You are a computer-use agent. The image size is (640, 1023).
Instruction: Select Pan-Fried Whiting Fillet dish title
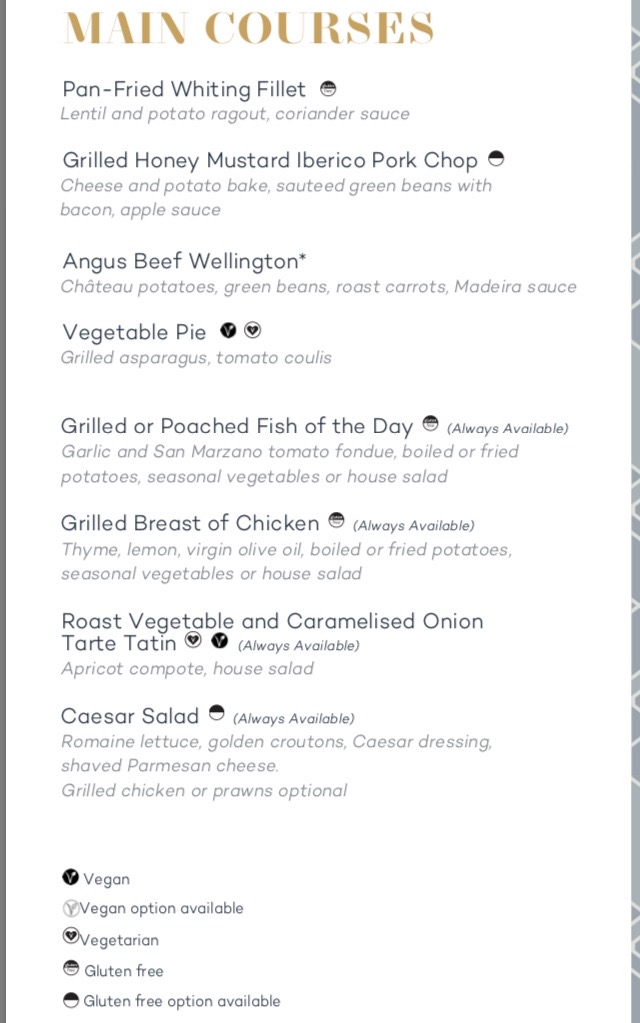(x=184, y=89)
